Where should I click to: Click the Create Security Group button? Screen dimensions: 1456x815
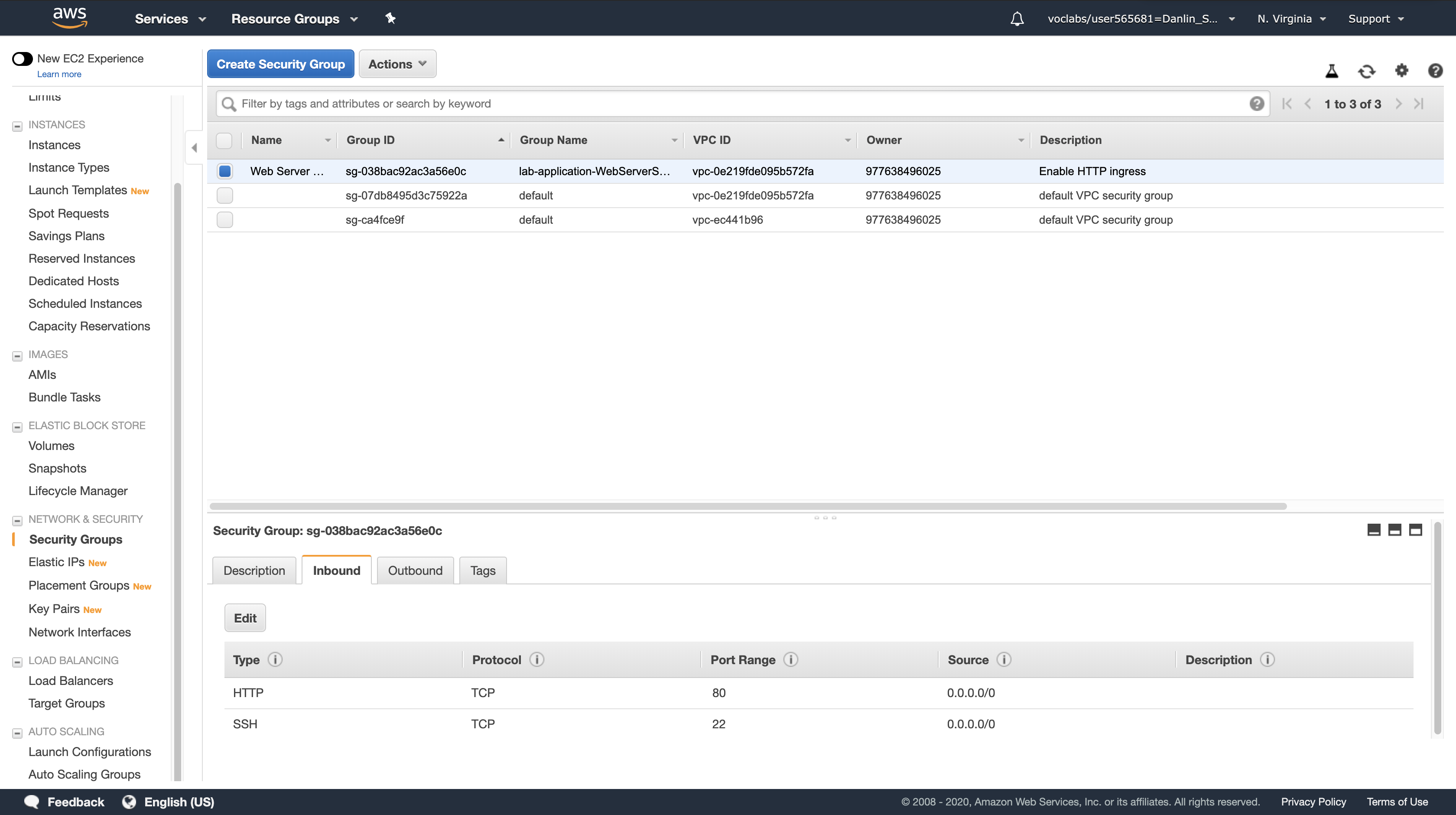click(x=280, y=64)
